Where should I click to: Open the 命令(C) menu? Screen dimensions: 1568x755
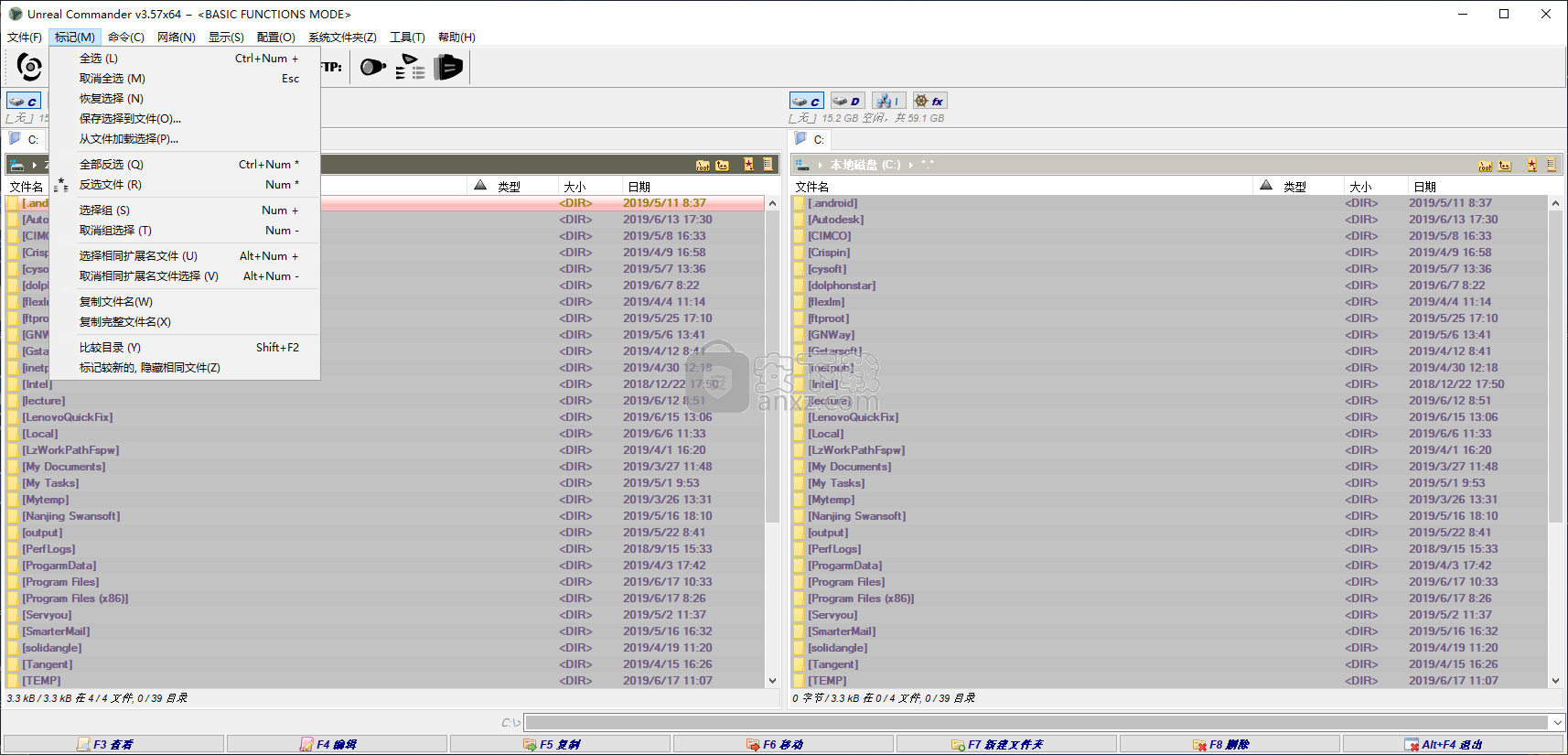click(x=126, y=38)
